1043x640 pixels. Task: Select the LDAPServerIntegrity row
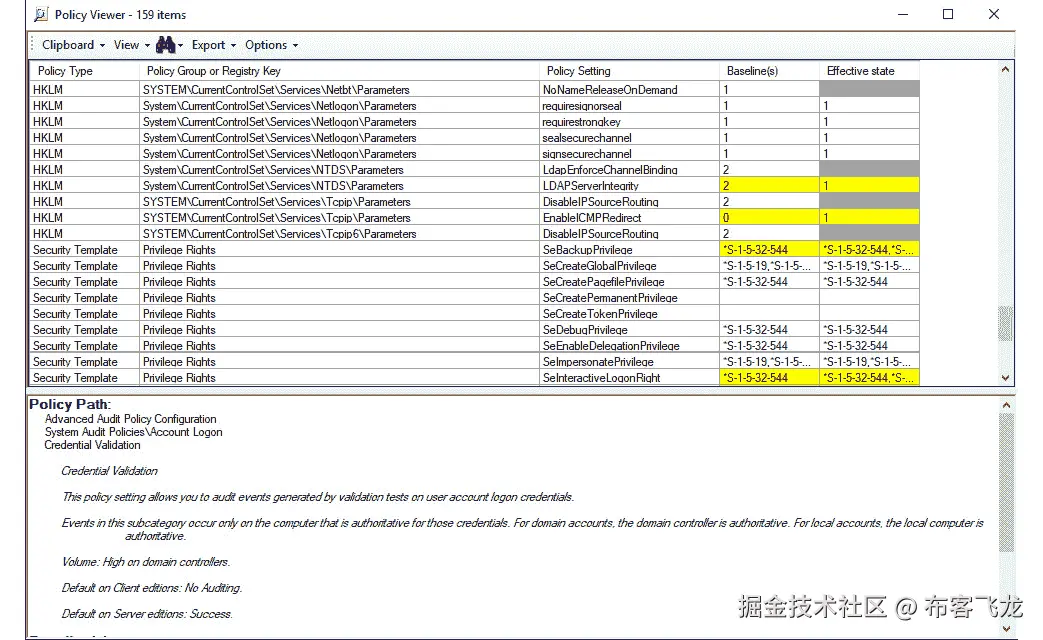(x=475, y=186)
